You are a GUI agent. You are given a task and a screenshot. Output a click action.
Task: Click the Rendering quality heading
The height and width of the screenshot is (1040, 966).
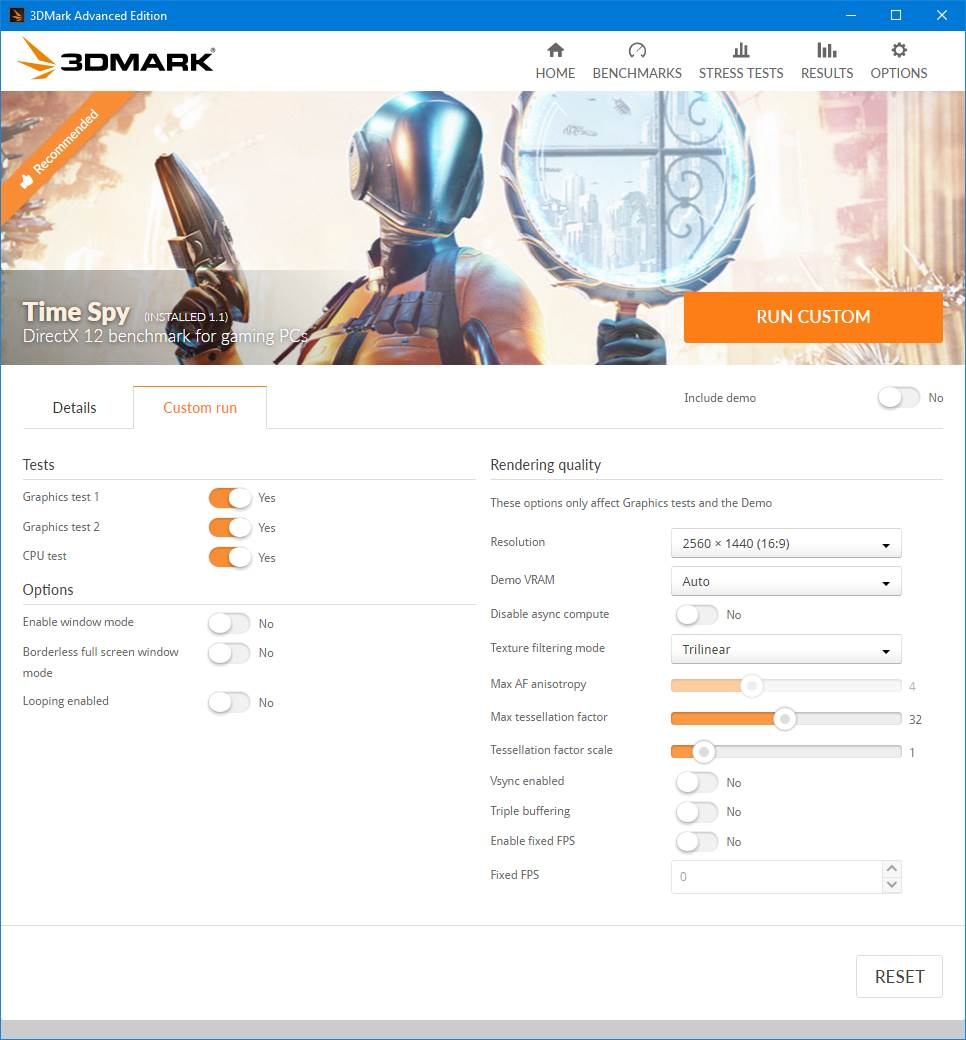coord(545,465)
